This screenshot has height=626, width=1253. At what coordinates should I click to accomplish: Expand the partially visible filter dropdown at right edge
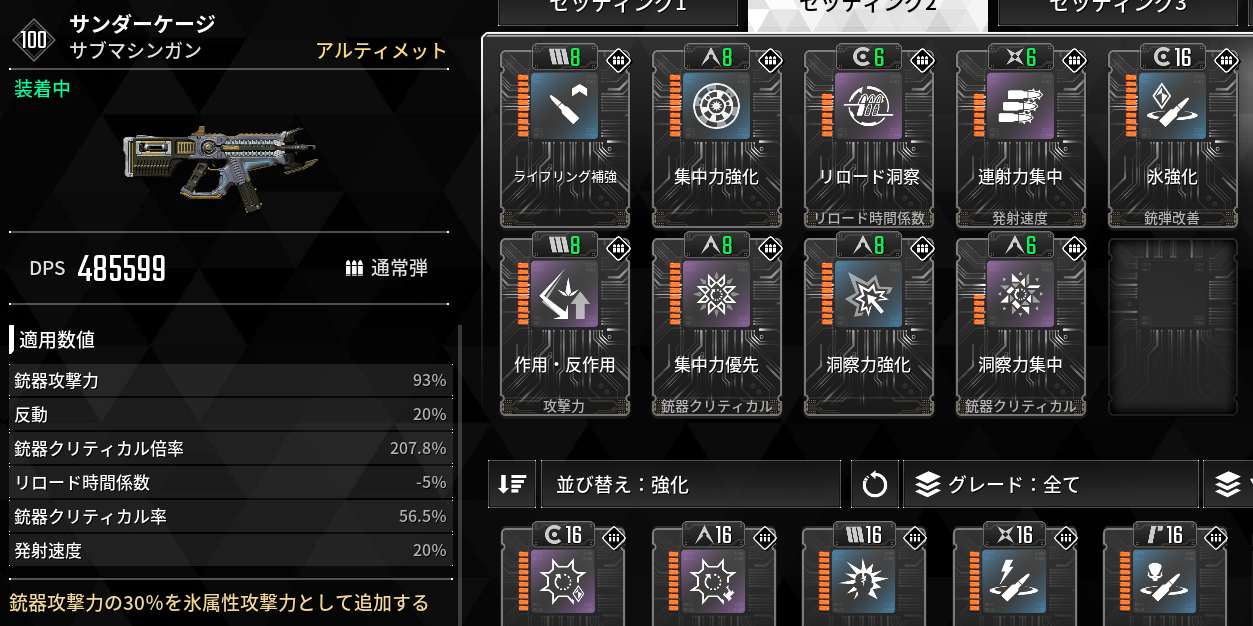click(x=1228, y=485)
